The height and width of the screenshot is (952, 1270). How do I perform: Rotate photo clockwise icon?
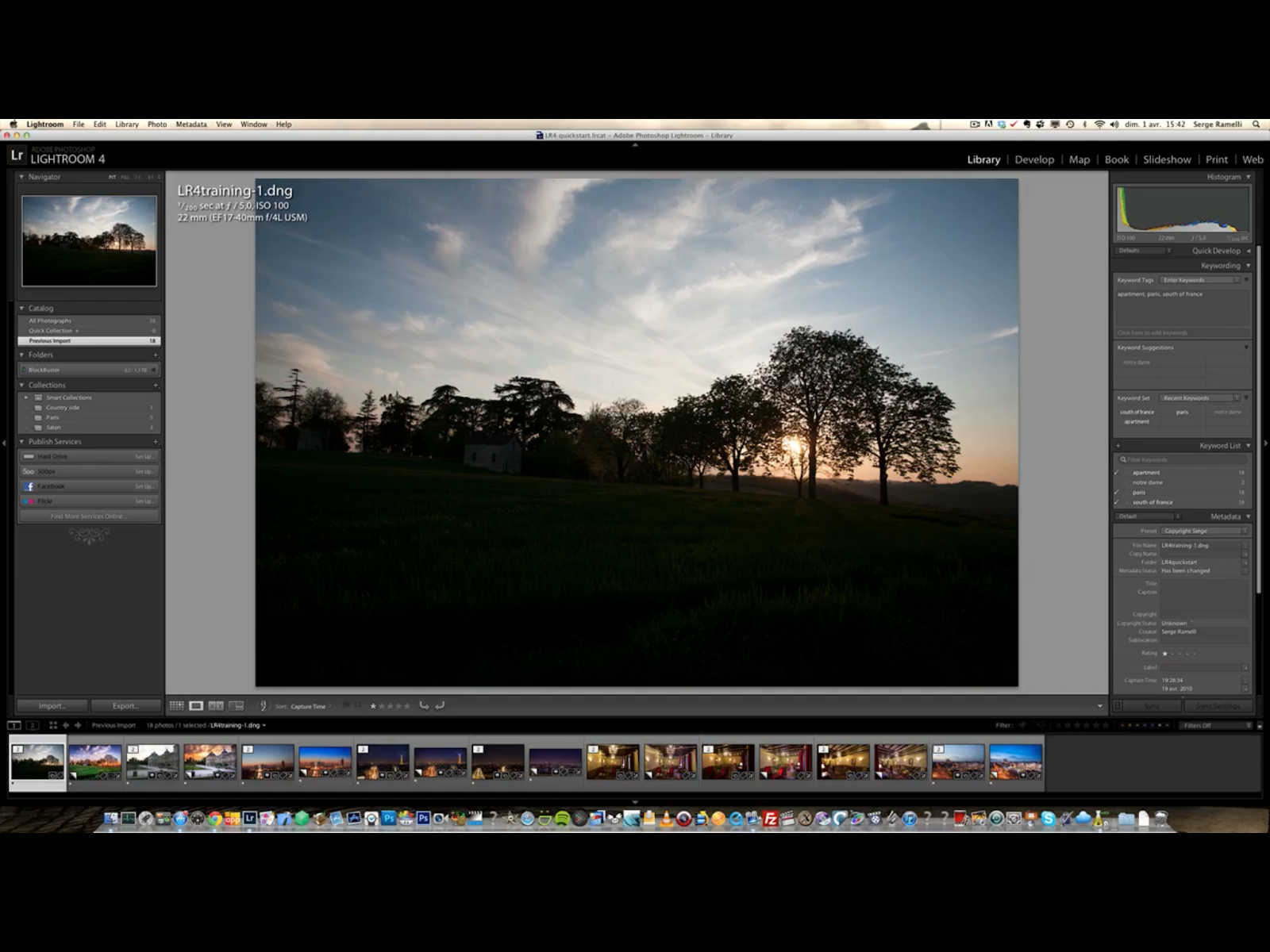(440, 705)
